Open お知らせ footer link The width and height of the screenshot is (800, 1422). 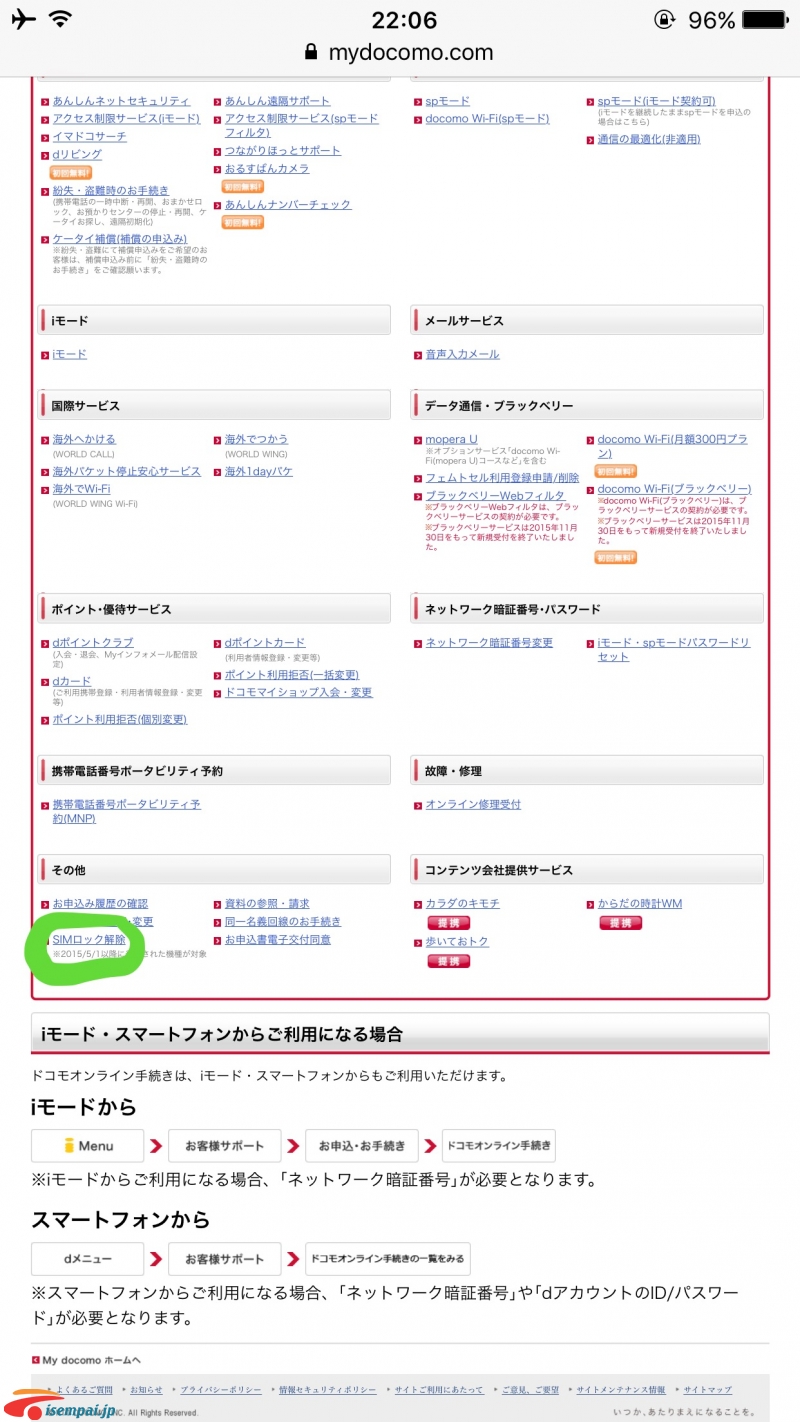pos(146,1390)
